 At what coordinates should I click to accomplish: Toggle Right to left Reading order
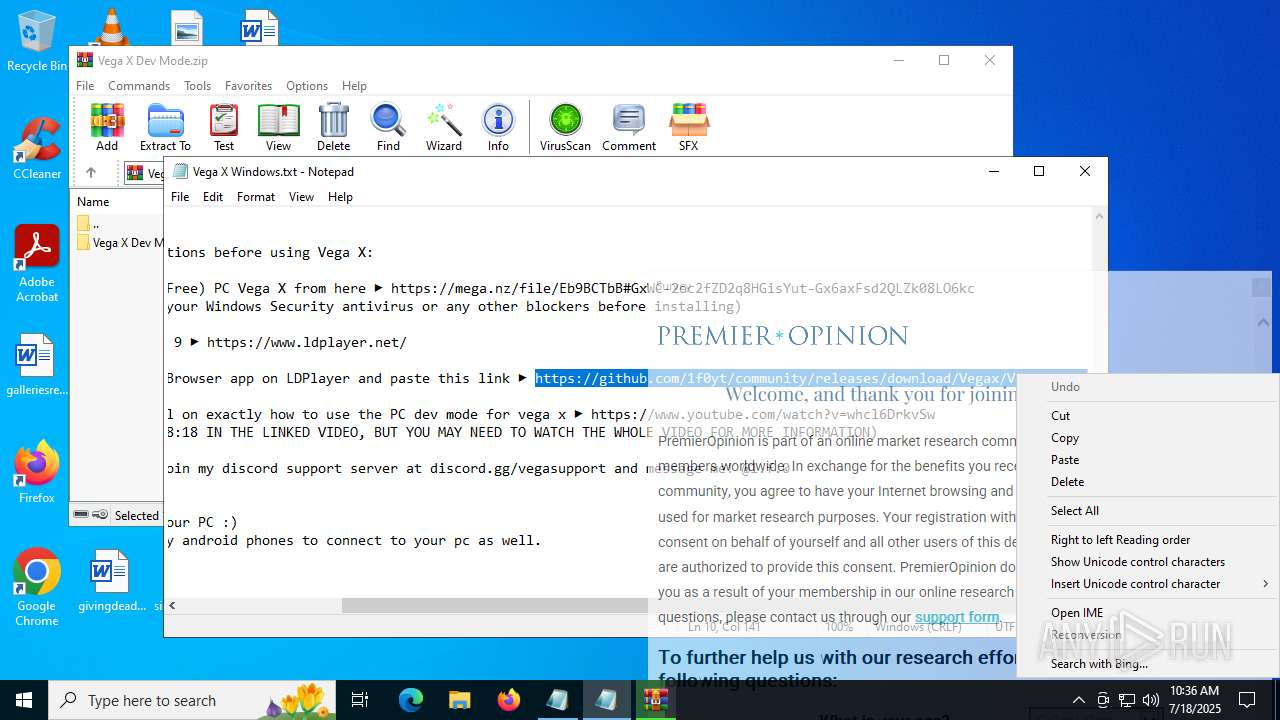1148,540
